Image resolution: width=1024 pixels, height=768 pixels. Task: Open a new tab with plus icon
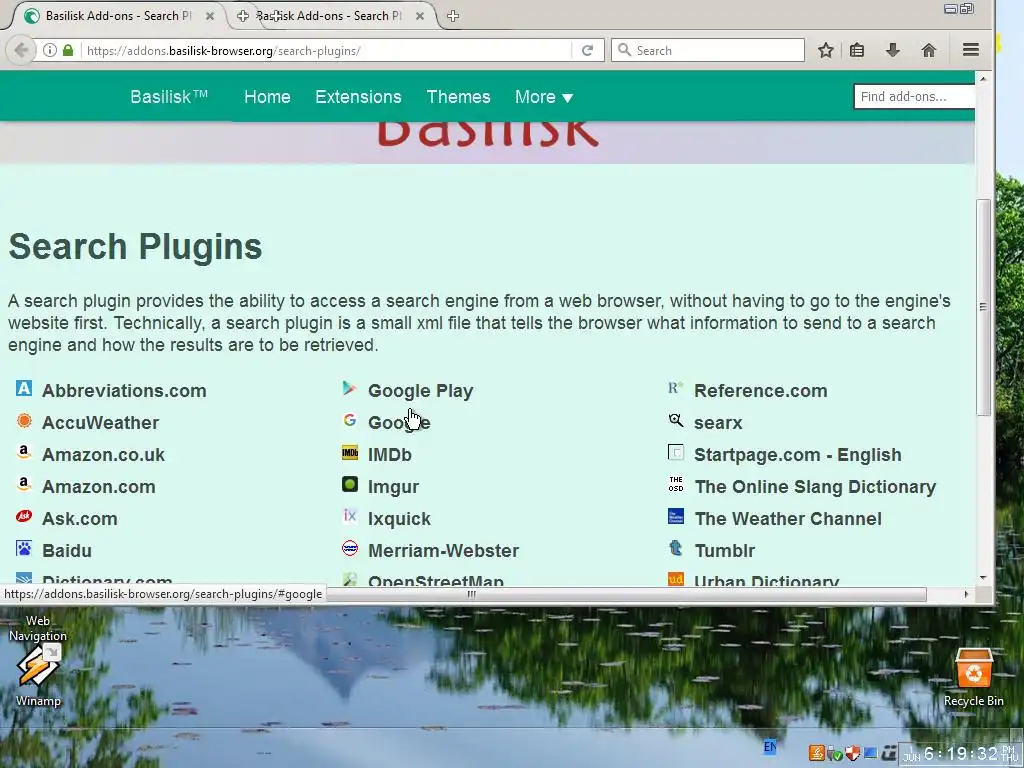coord(453,16)
